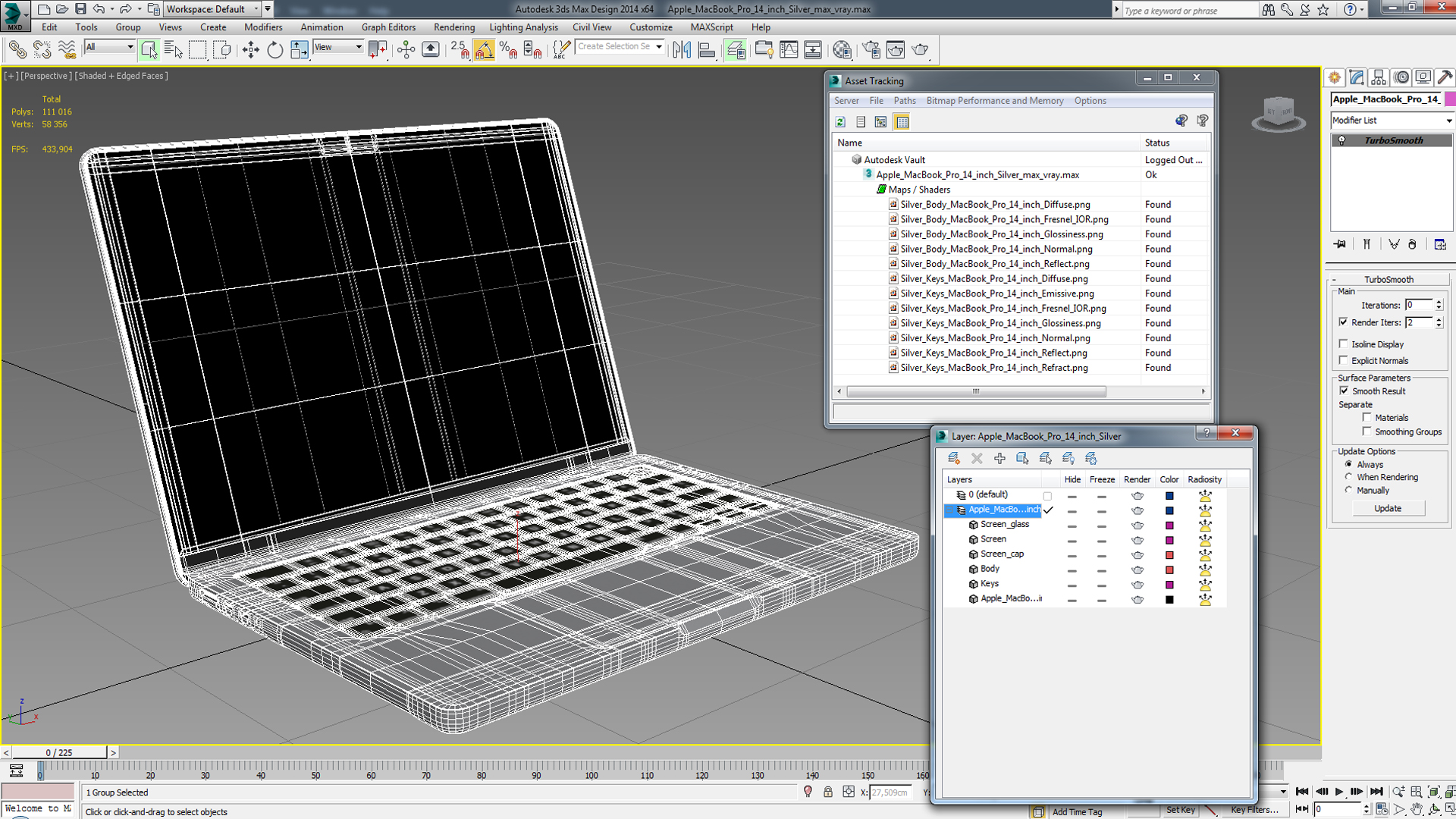The image size is (1456, 819).
Task: Open Bitmap Performance and Memory menu
Action: (x=995, y=101)
